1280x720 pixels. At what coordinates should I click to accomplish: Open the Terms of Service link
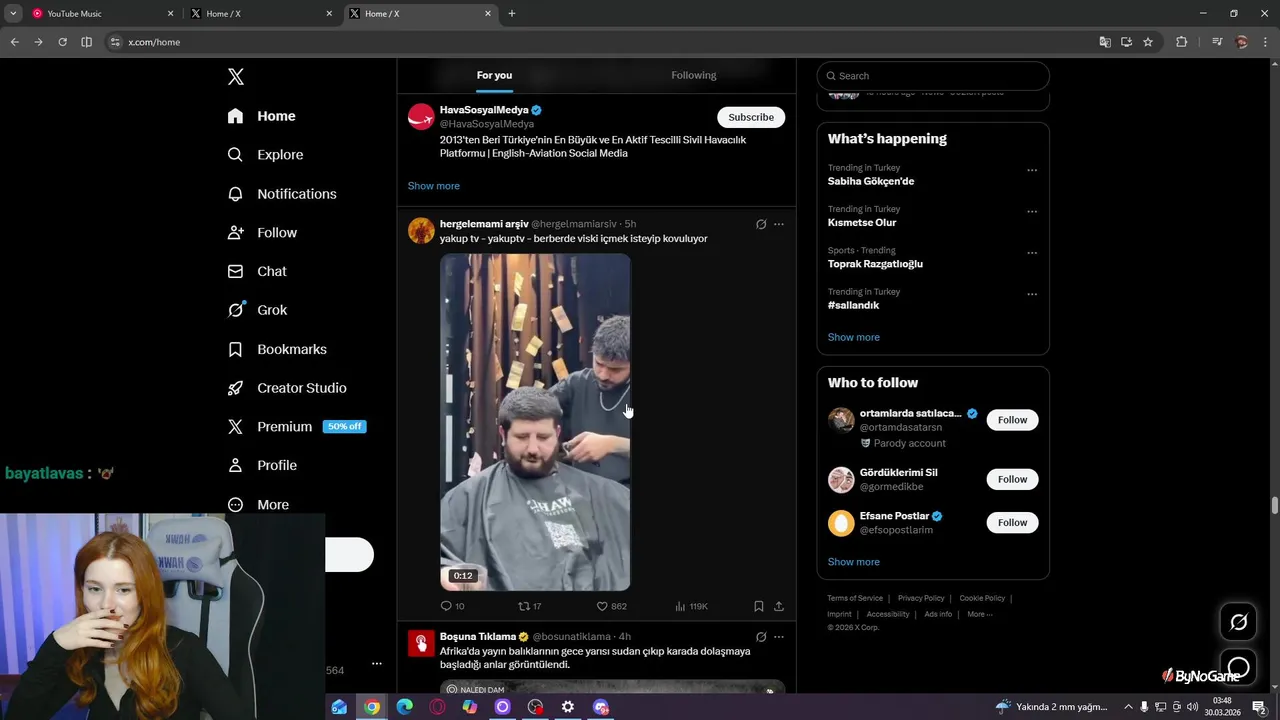(x=855, y=598)
